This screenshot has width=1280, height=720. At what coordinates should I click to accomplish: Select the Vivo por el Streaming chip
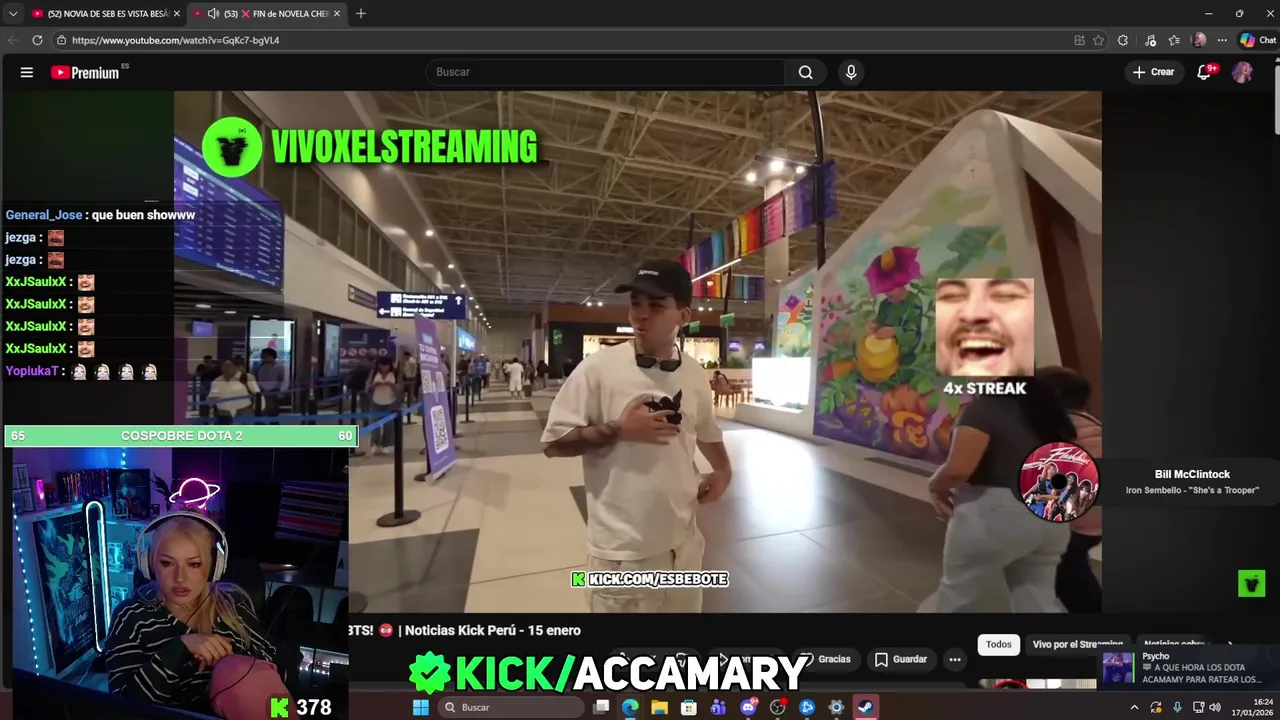pos(1078,644)
